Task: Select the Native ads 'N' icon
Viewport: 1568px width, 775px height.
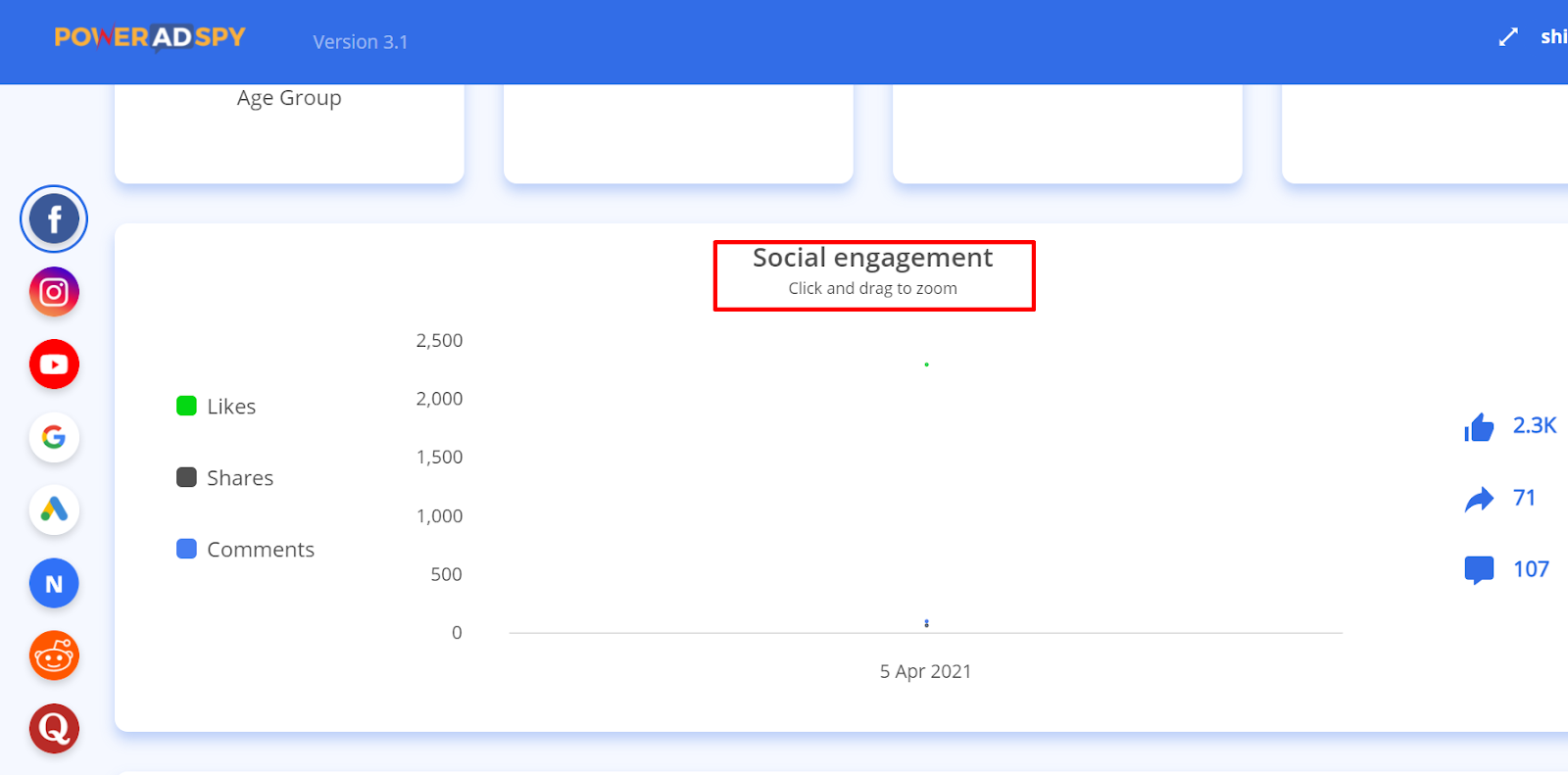Action: pyautogui.click(x=54, y=583)
